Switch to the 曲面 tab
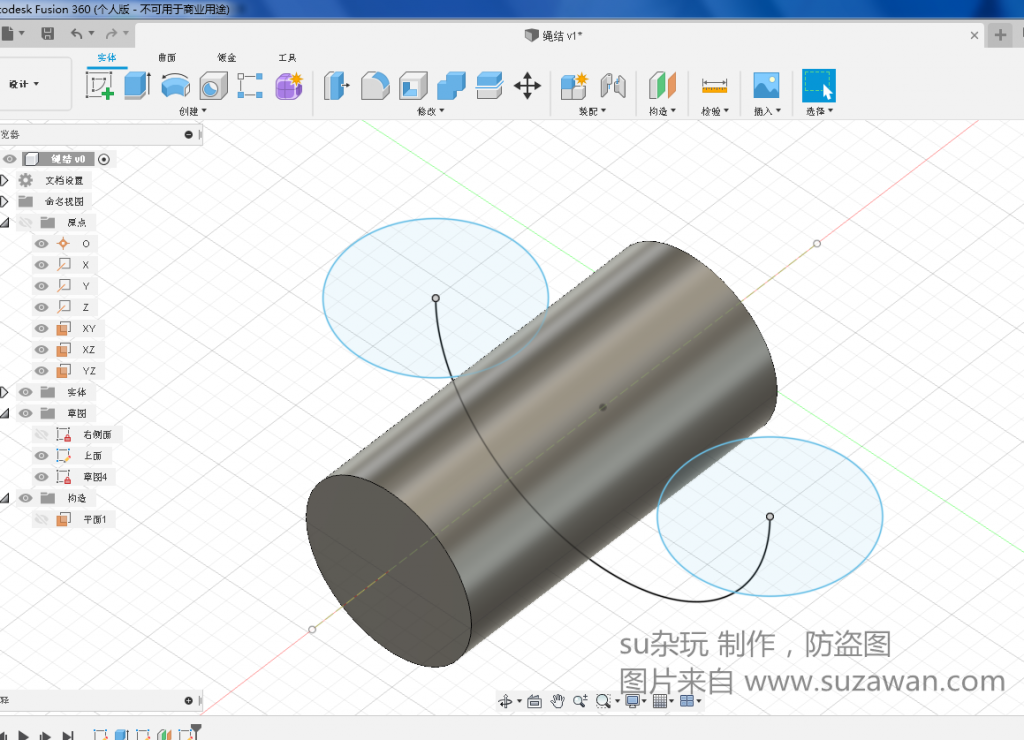1024x740 pixels. (x=167, y=57)
